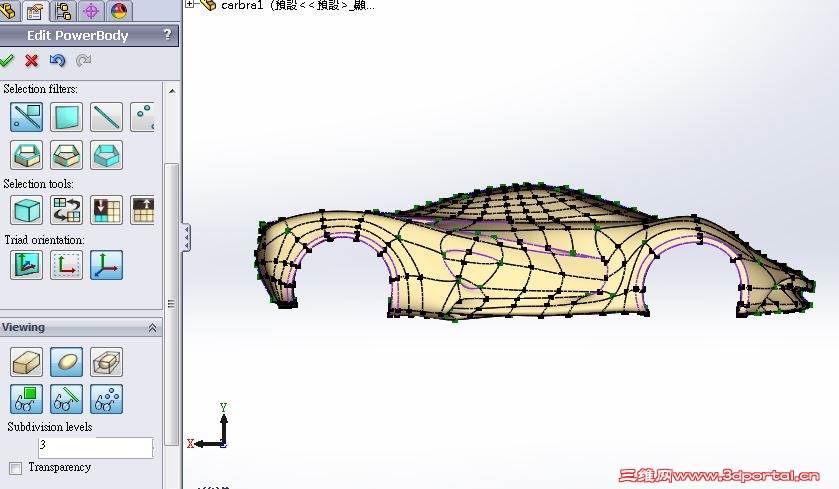Click the panel scrollbar up arrow
The width and height of the screenshot is (839, 489).
(x=172, y=91)
